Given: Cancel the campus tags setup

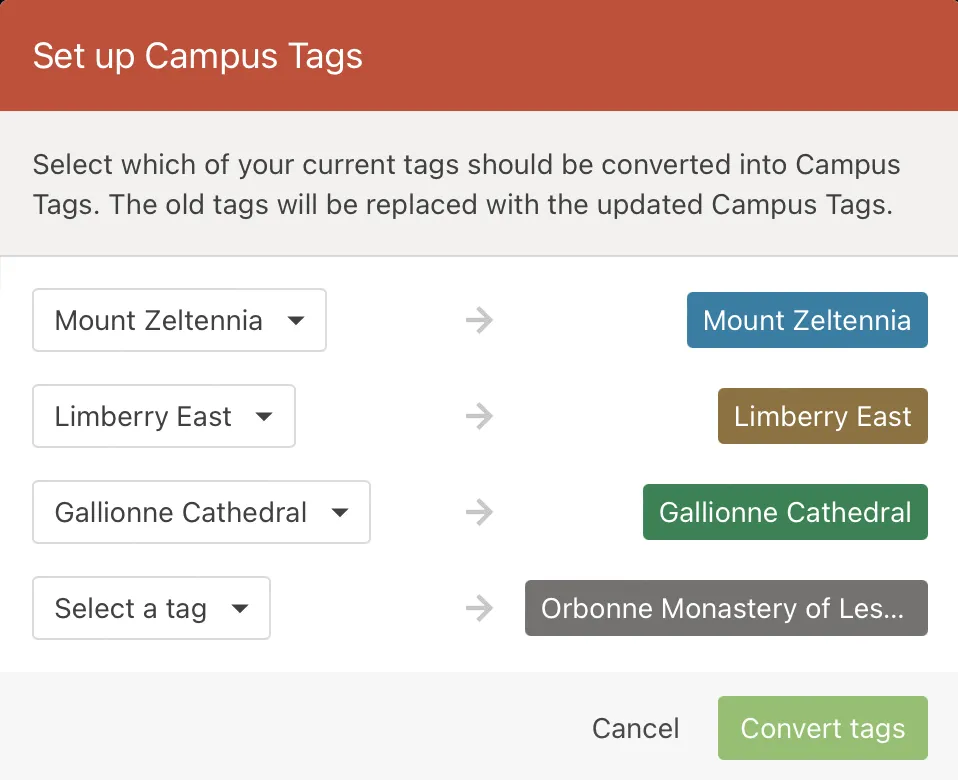Looking at the screenshot, I should 635,729.
